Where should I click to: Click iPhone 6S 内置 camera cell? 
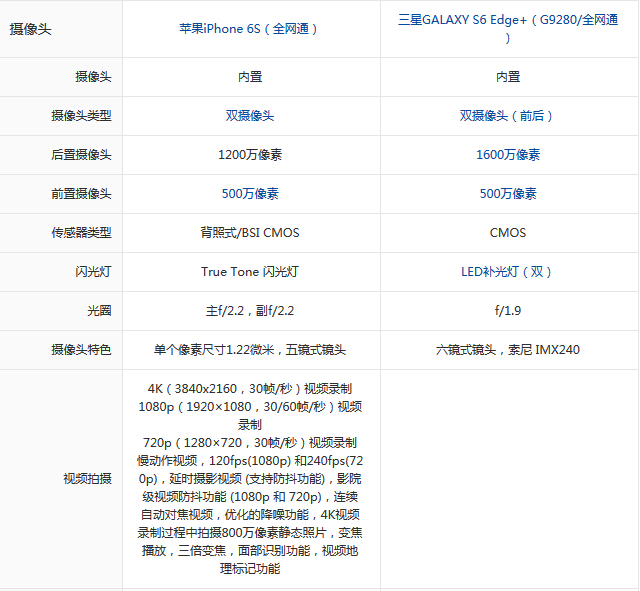pos(250,77)
